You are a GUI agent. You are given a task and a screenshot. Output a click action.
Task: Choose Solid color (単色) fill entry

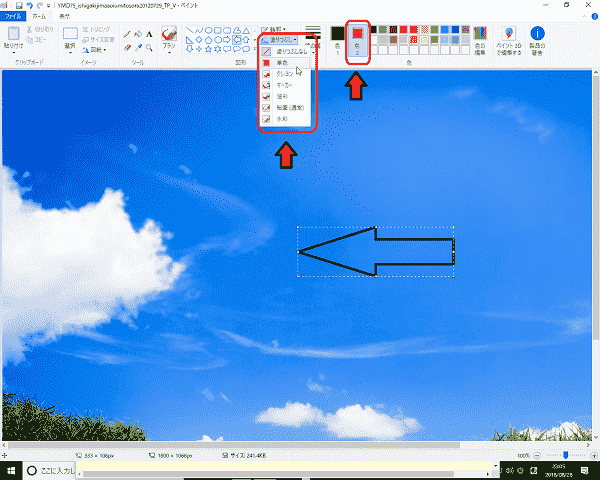pos(285,62)
